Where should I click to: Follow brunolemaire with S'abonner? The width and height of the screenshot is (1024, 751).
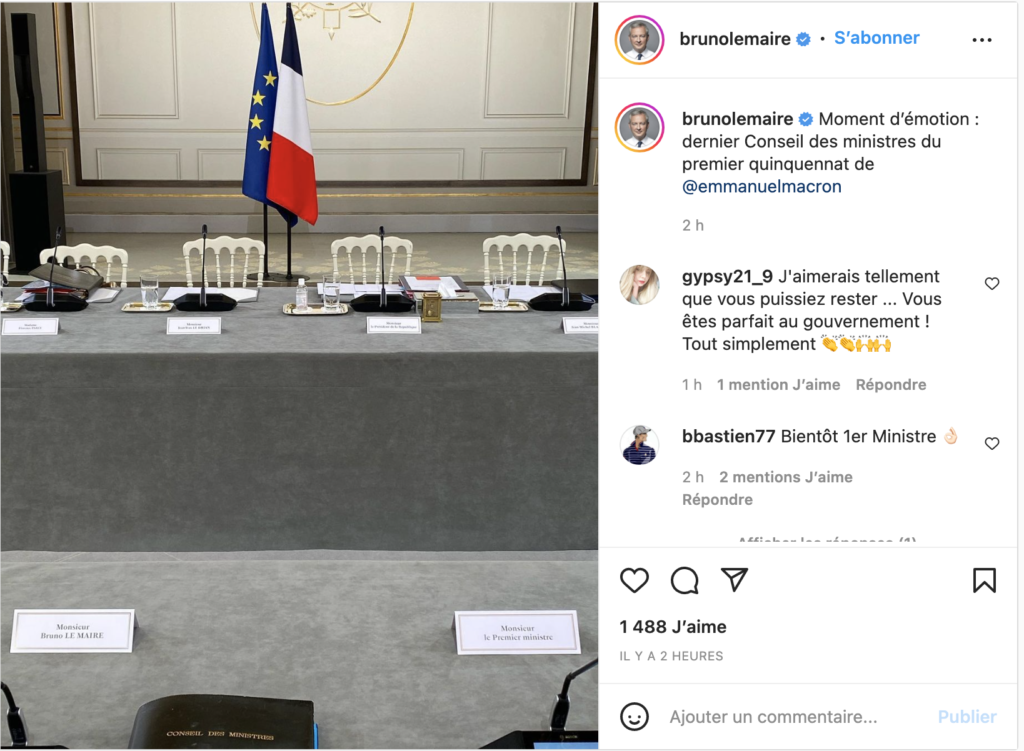876,38
